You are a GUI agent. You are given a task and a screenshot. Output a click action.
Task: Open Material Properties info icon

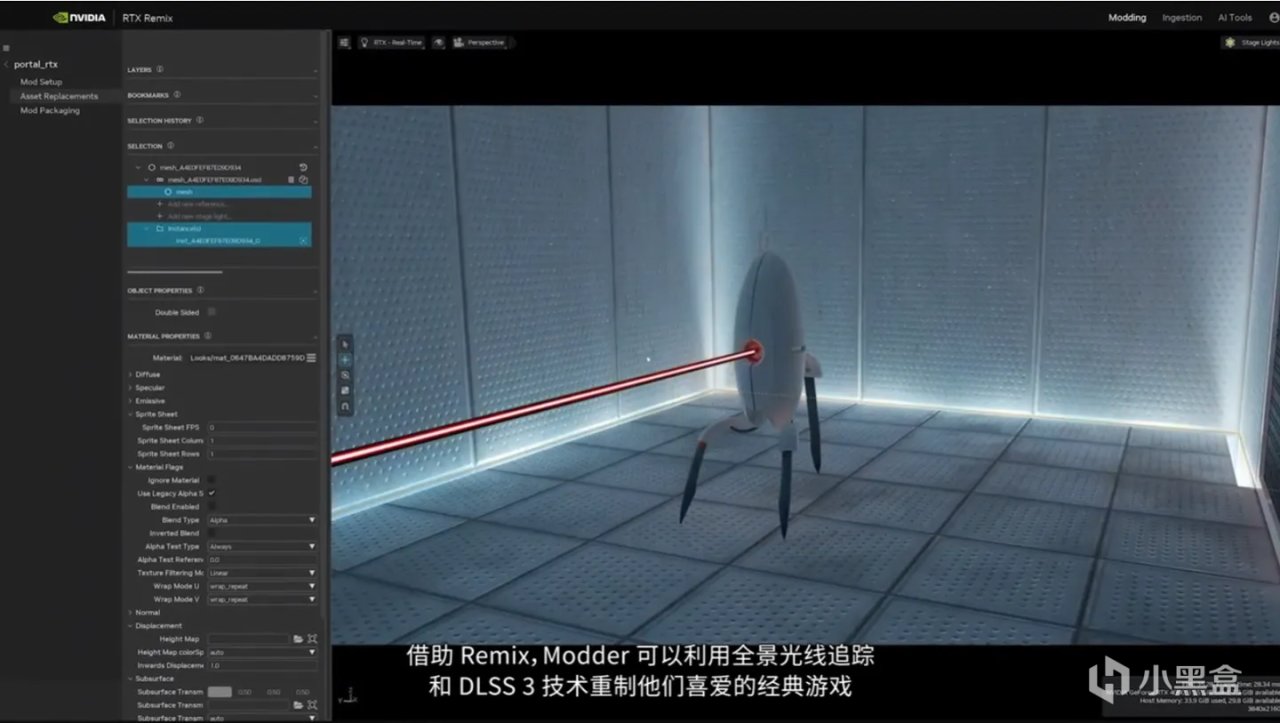208,336
